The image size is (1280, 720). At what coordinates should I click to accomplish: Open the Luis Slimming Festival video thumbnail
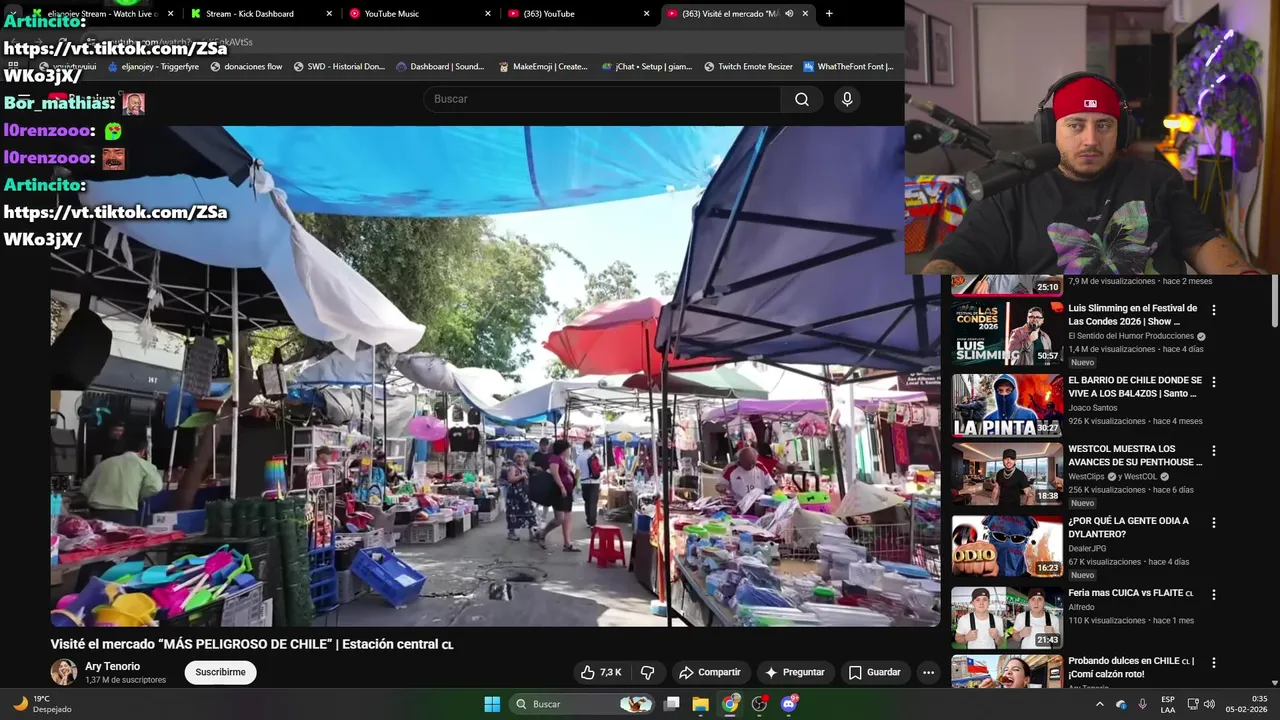[x=1007, y=333]
